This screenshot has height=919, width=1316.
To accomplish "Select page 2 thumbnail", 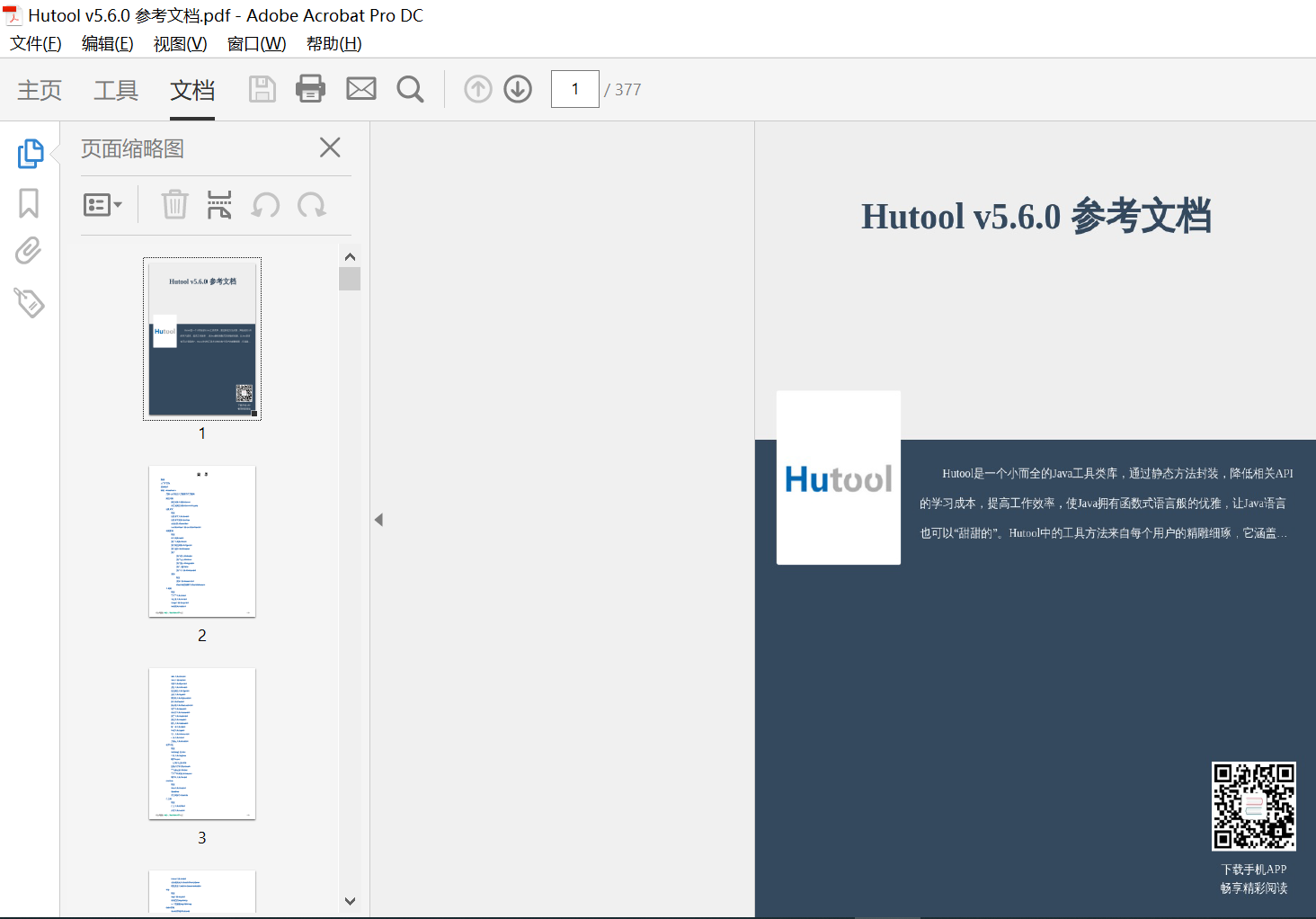I will pyautogui.click(x=202, y=541).
